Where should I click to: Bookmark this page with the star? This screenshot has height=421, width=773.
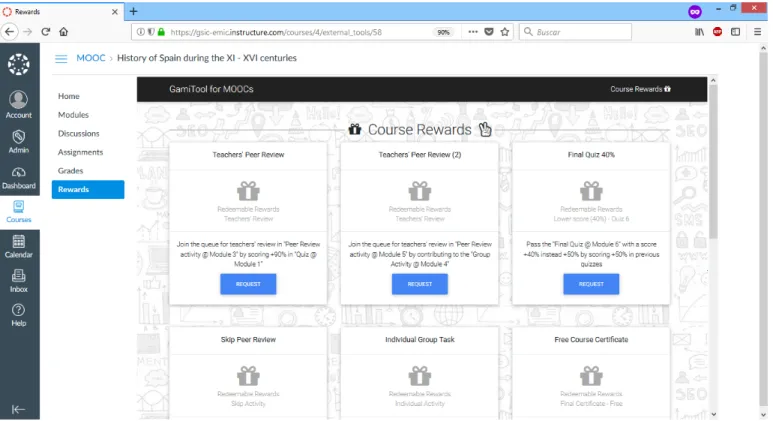[x=505, y=32]
